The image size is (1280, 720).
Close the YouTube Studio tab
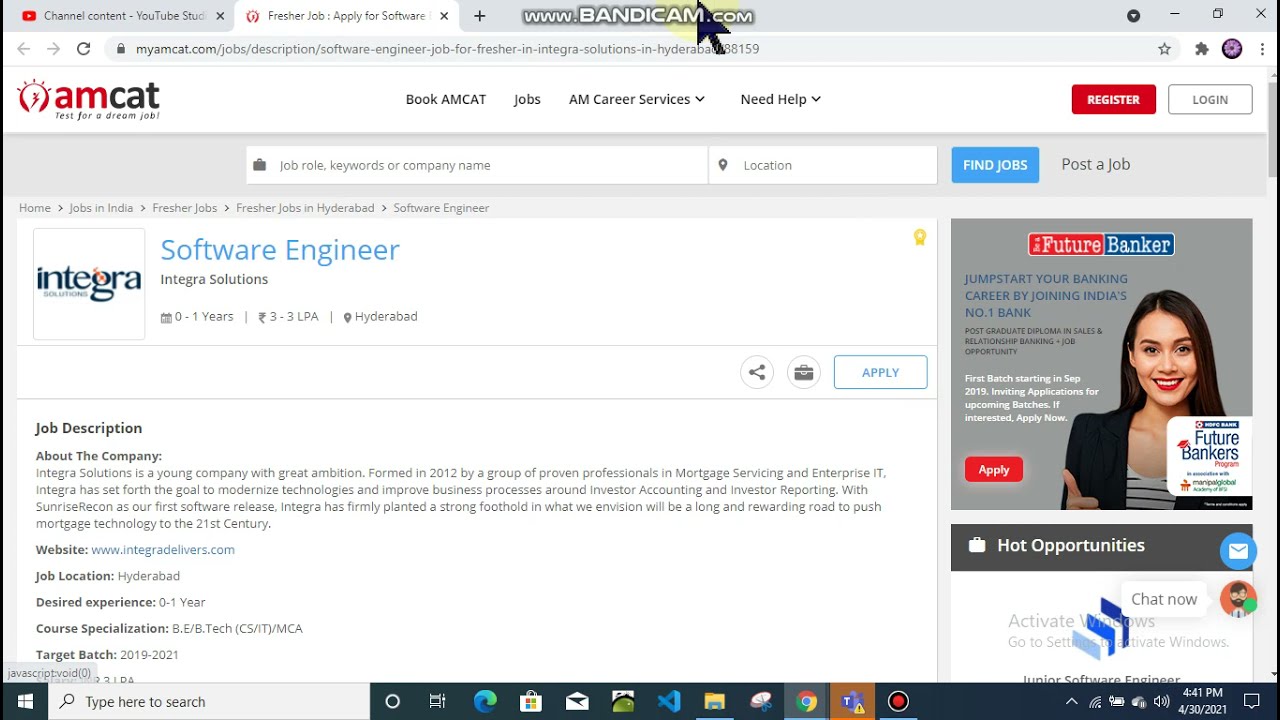220,16
